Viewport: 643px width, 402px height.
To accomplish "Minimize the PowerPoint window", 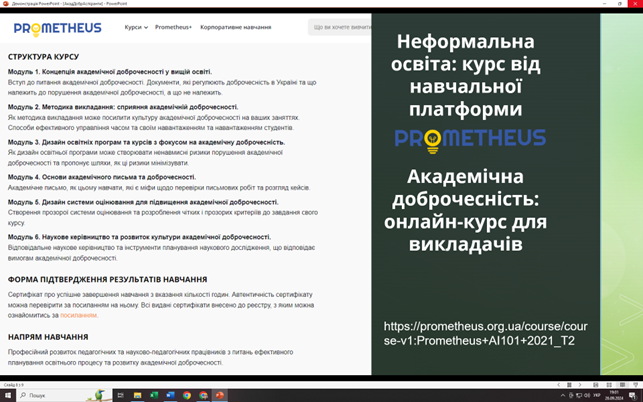I will (x=604, y=3).
